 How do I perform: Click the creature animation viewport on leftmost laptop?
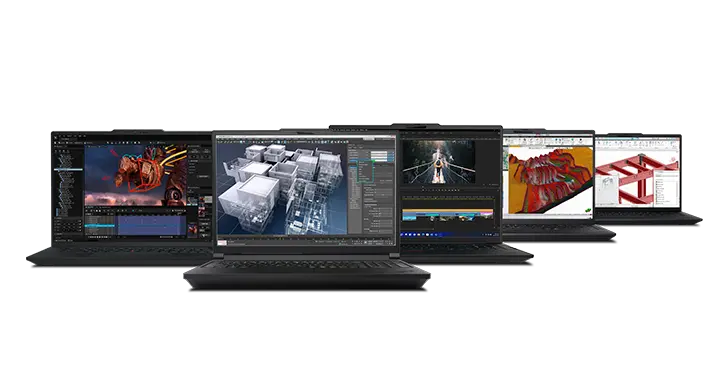135,176
